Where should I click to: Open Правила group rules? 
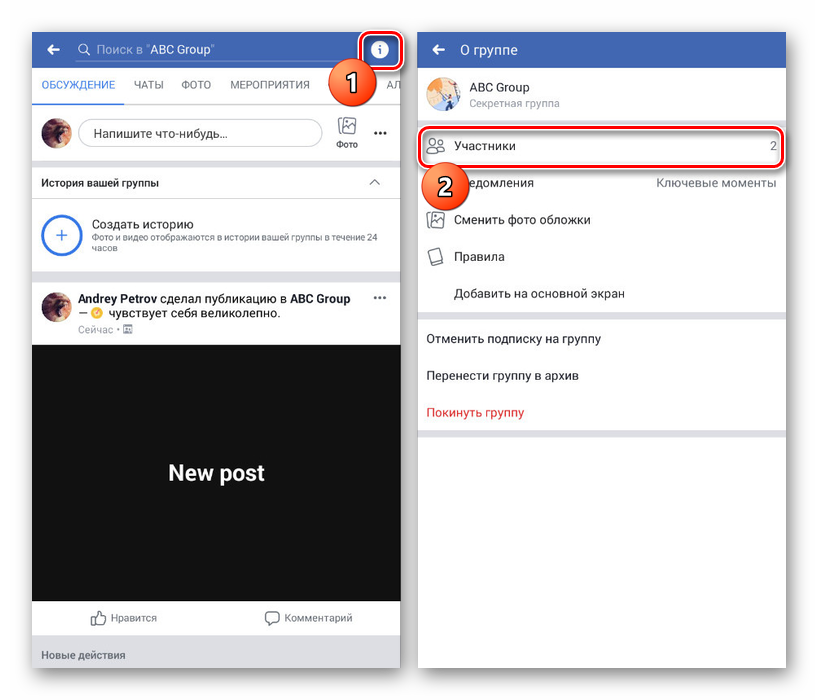479,257
